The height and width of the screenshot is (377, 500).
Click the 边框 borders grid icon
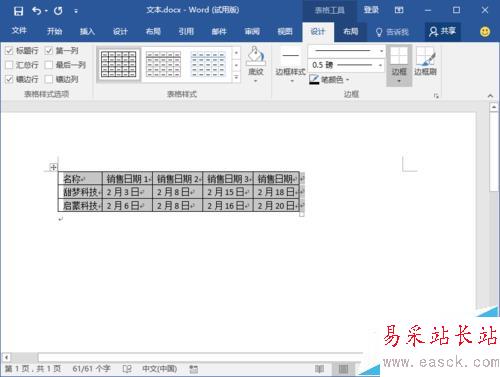click(399, 55)
